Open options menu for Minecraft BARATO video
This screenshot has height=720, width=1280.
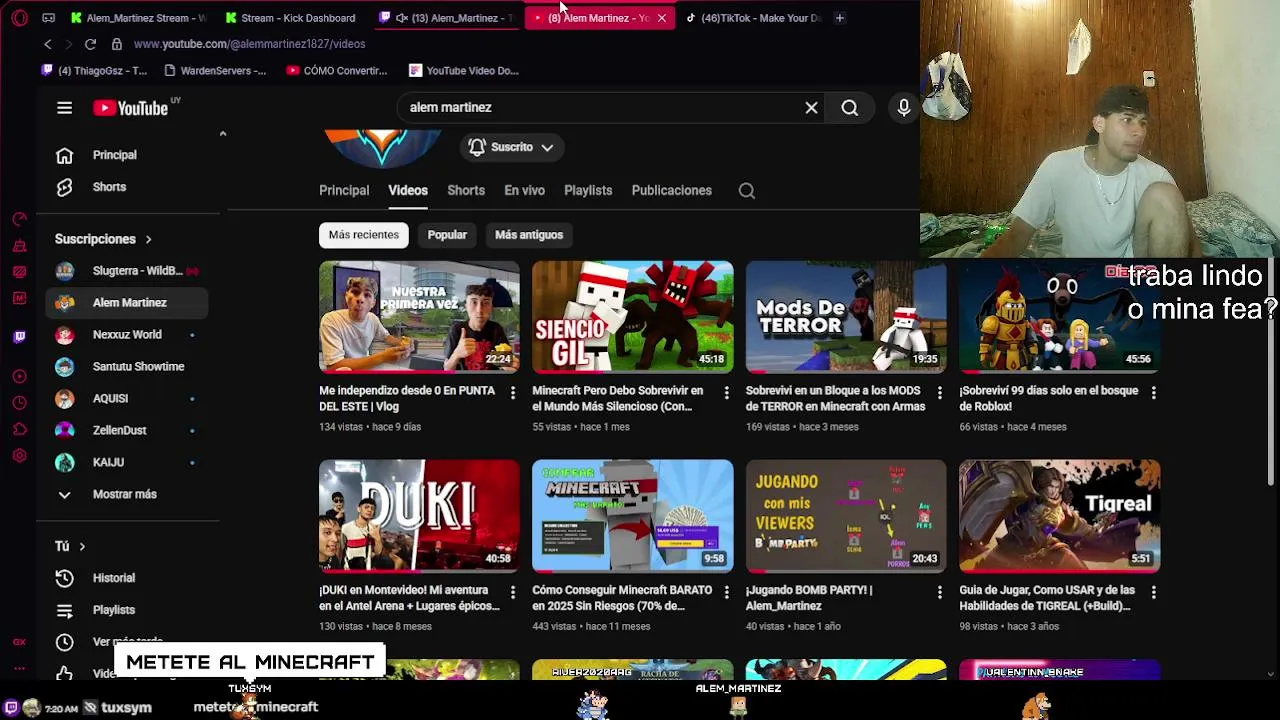click(726, 593)
